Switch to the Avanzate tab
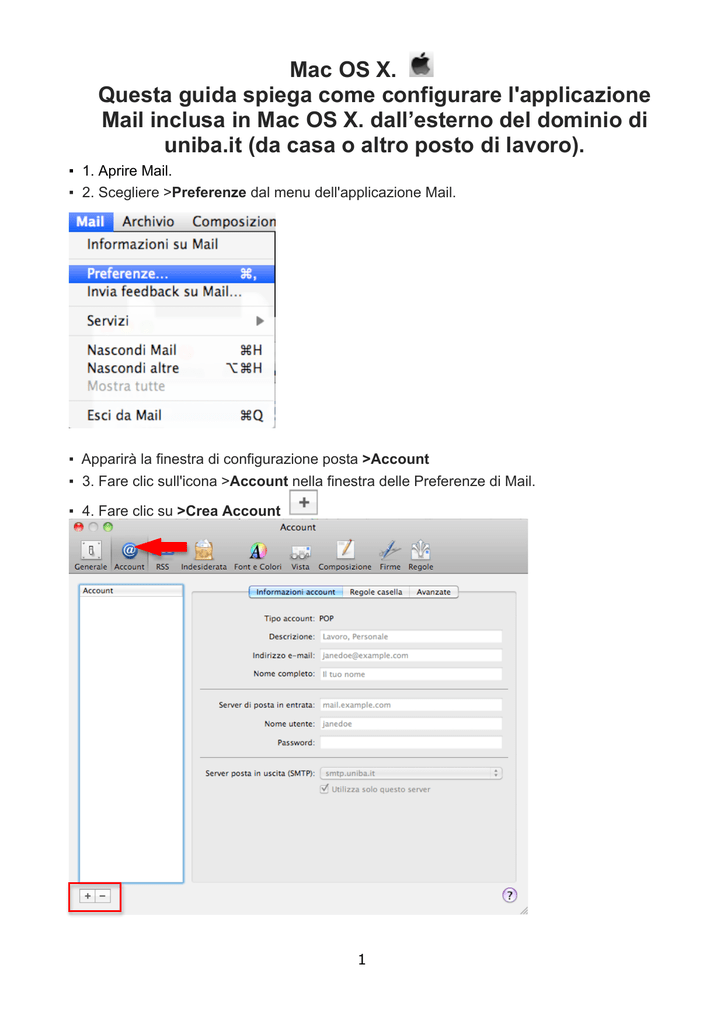Viewport: 724px width, 1024px height. coord(433,592)
